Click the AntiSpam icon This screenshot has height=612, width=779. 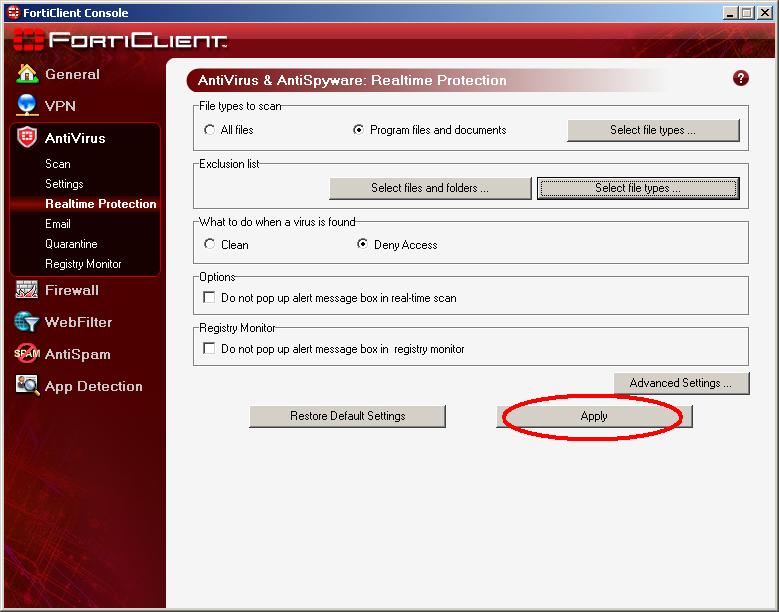pos(27,354)
